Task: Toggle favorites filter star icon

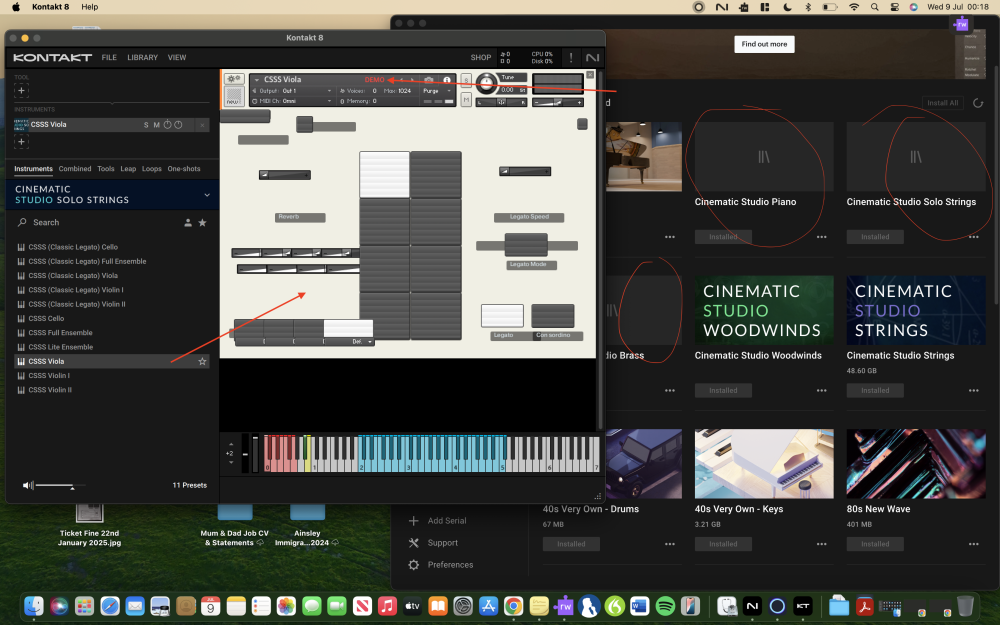Action: coord(202,223)
